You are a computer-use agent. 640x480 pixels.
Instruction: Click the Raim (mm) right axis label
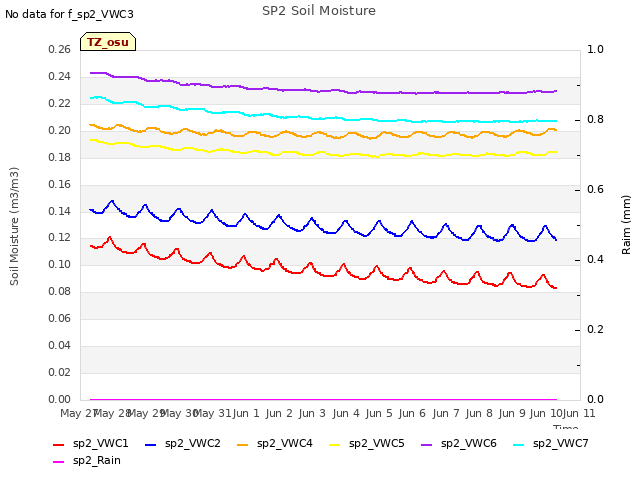point(626,225)
